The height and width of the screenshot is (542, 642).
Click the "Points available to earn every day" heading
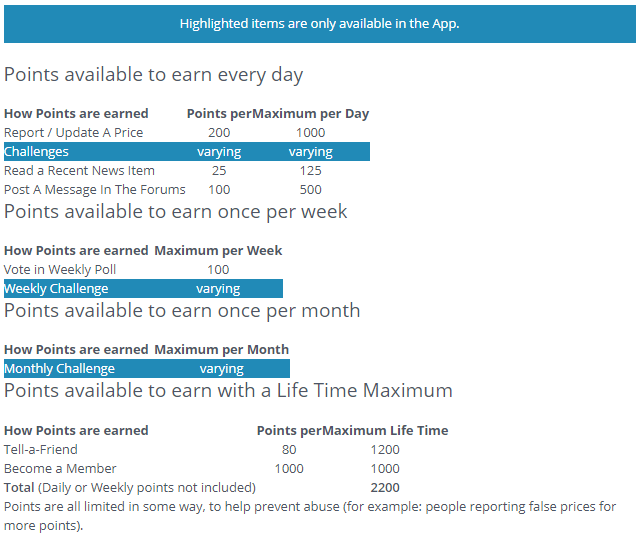[154, 75]
